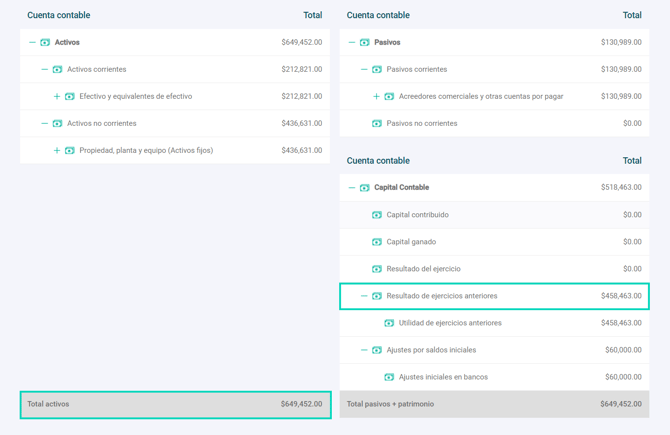Expand Acreedores comerciales y otras cuentas
Viewport: 670px width, 435px height.
pyautogui.click(x=377, y=97)
